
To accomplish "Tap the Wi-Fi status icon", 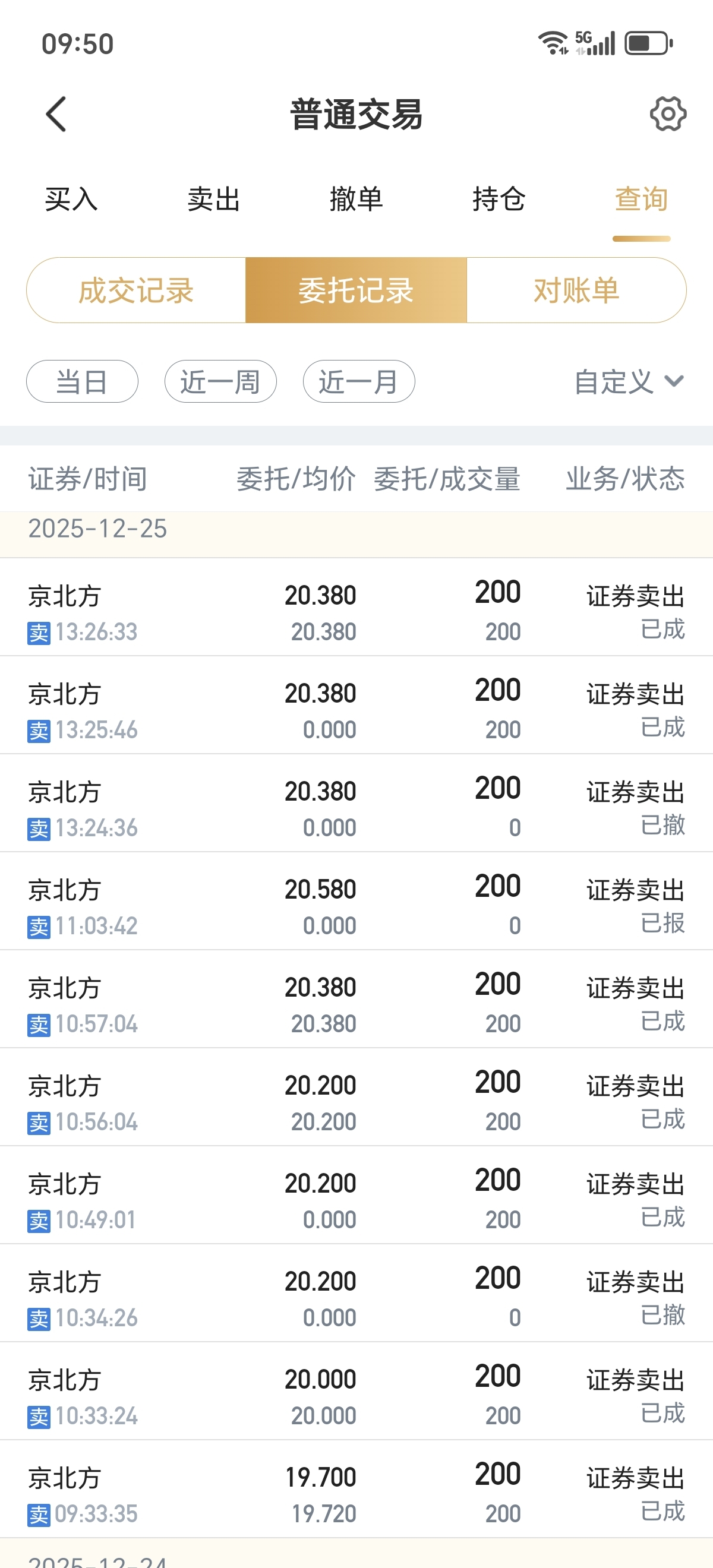I will [x=553, y=43].
